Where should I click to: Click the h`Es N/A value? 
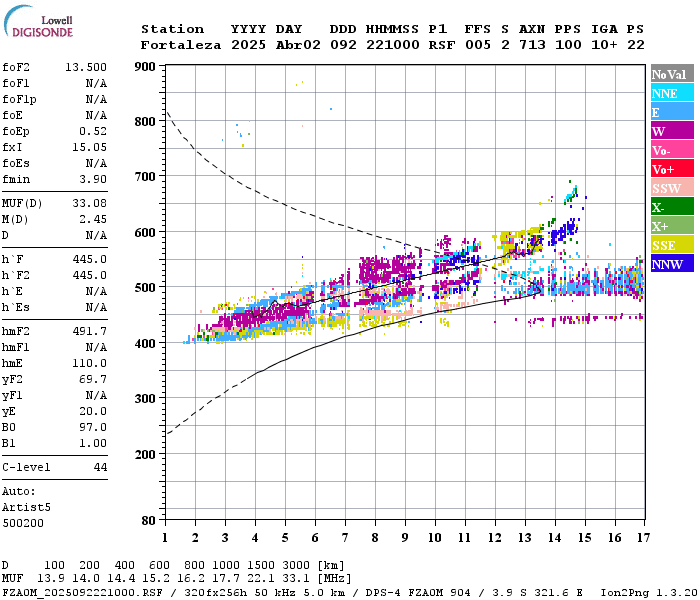point(96,307)
